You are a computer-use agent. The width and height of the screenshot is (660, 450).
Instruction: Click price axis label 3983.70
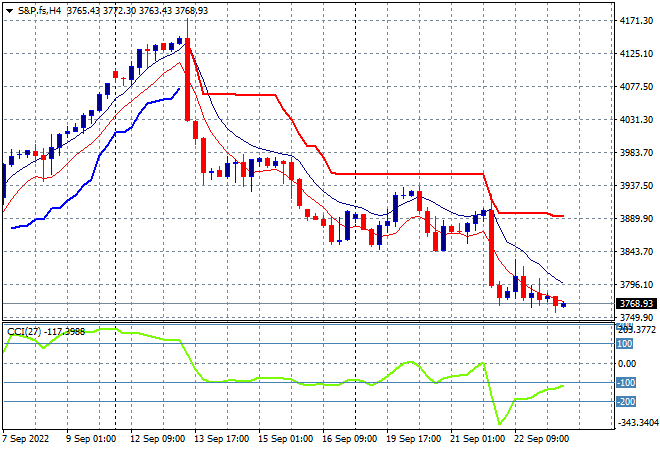636,152
